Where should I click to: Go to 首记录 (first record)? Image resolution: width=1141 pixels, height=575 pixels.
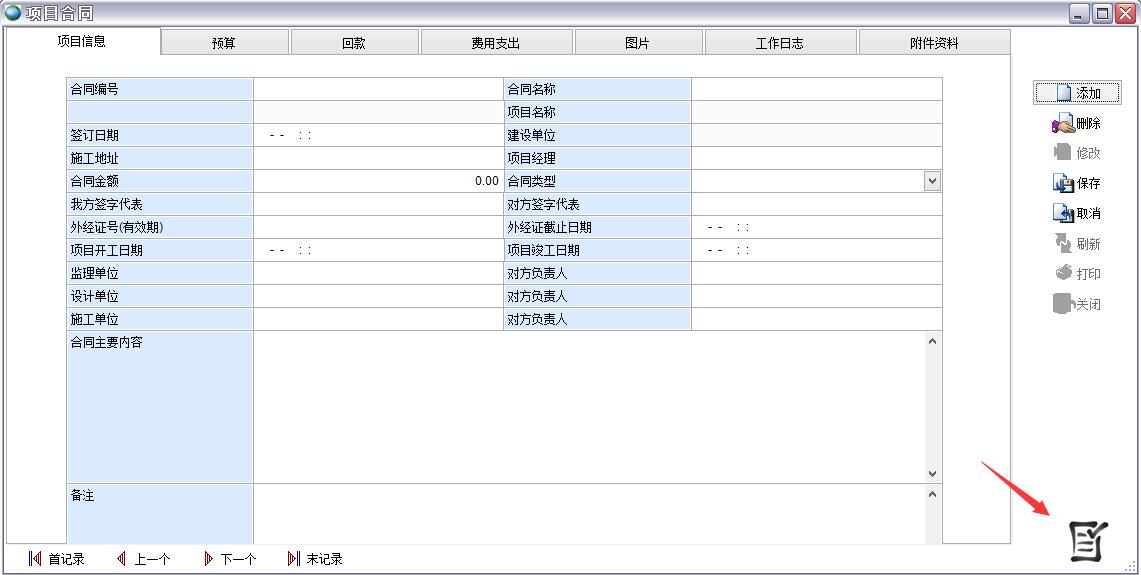(57, 559)
